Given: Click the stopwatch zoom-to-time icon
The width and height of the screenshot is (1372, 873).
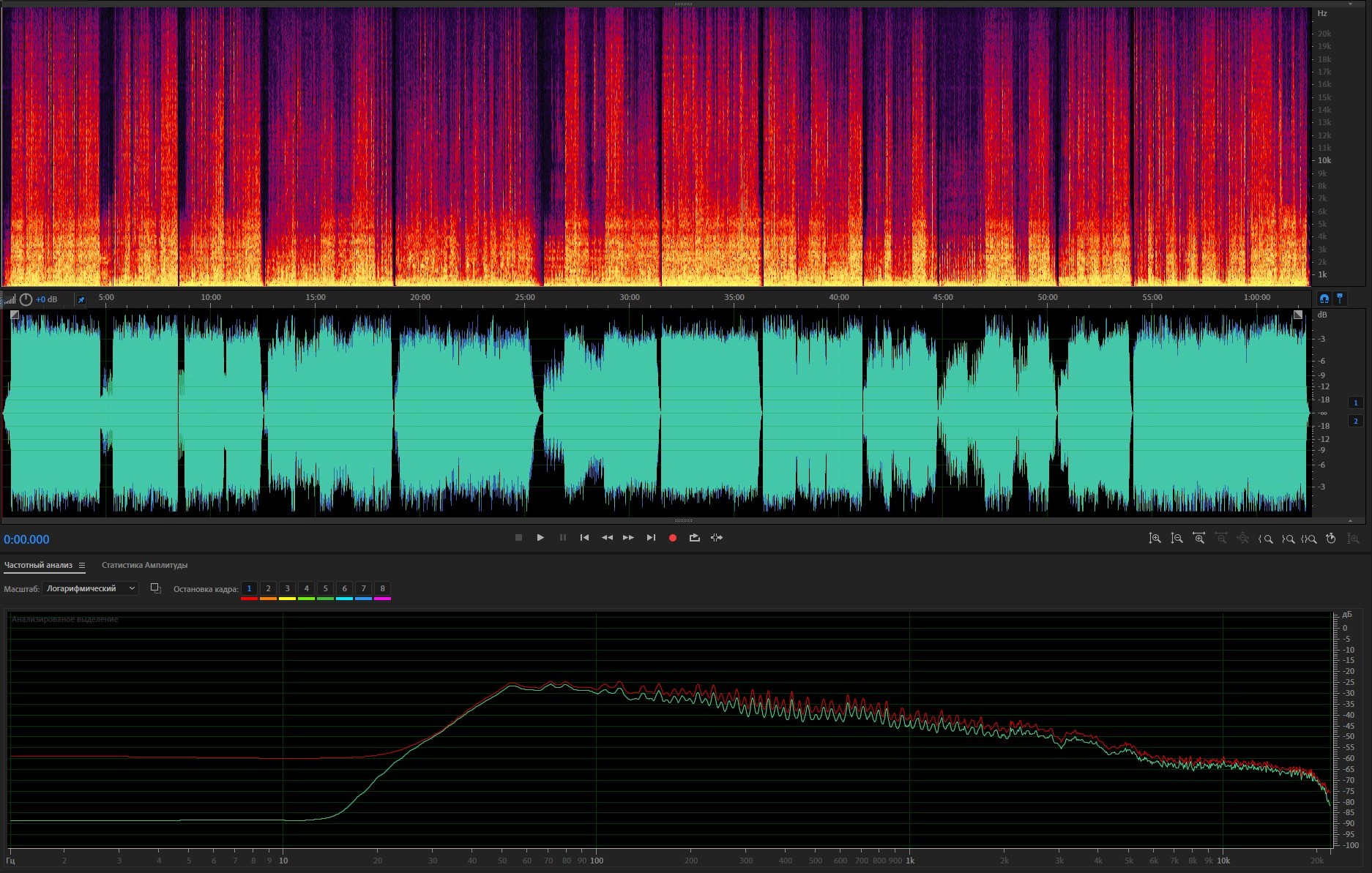Looking at the screenshot, I should pyautogui.click(x=1331, y=539).
